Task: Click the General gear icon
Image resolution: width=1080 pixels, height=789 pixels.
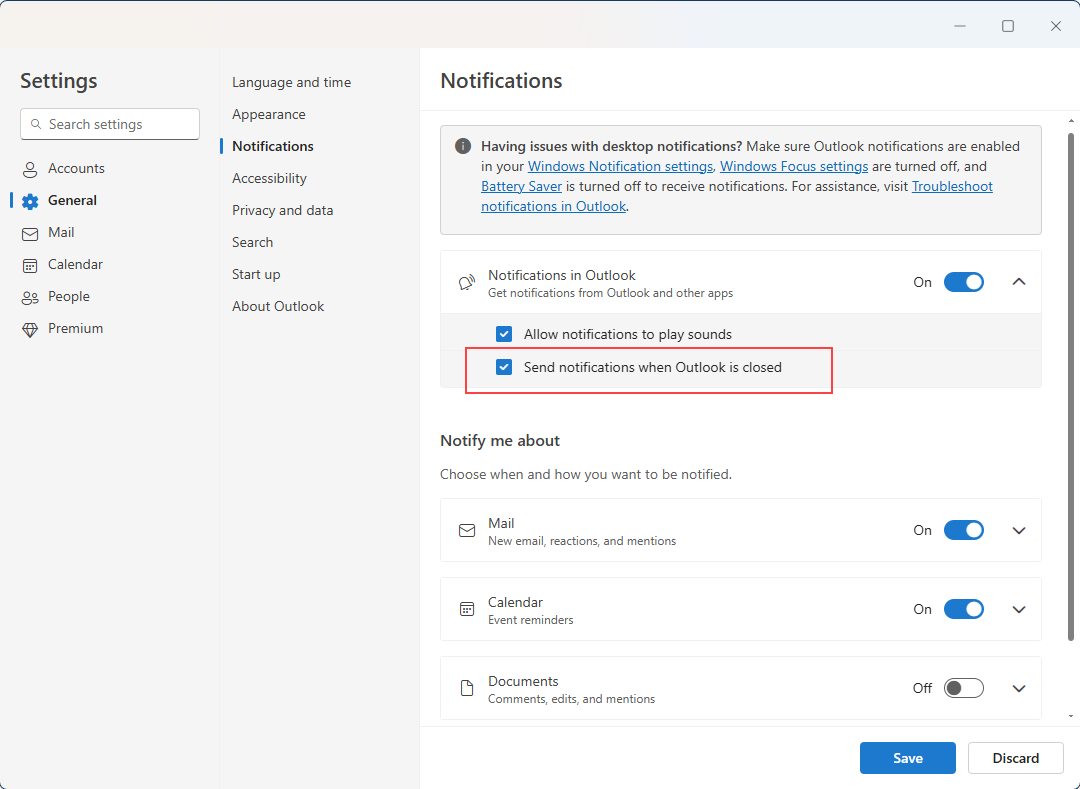Action: tap(30, 201)
